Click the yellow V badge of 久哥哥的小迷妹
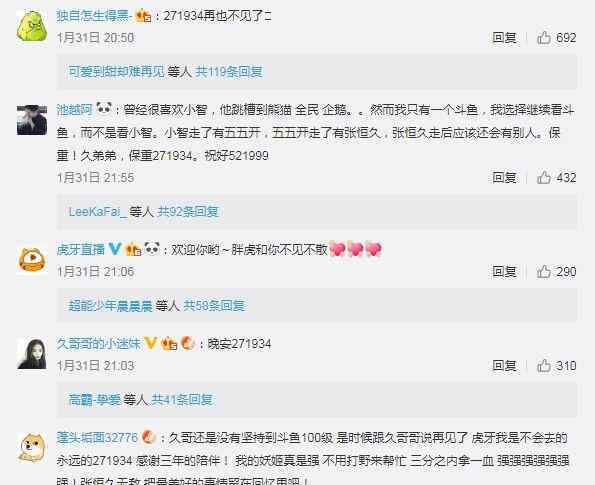The image size is (595, 485). coord(151,343)
